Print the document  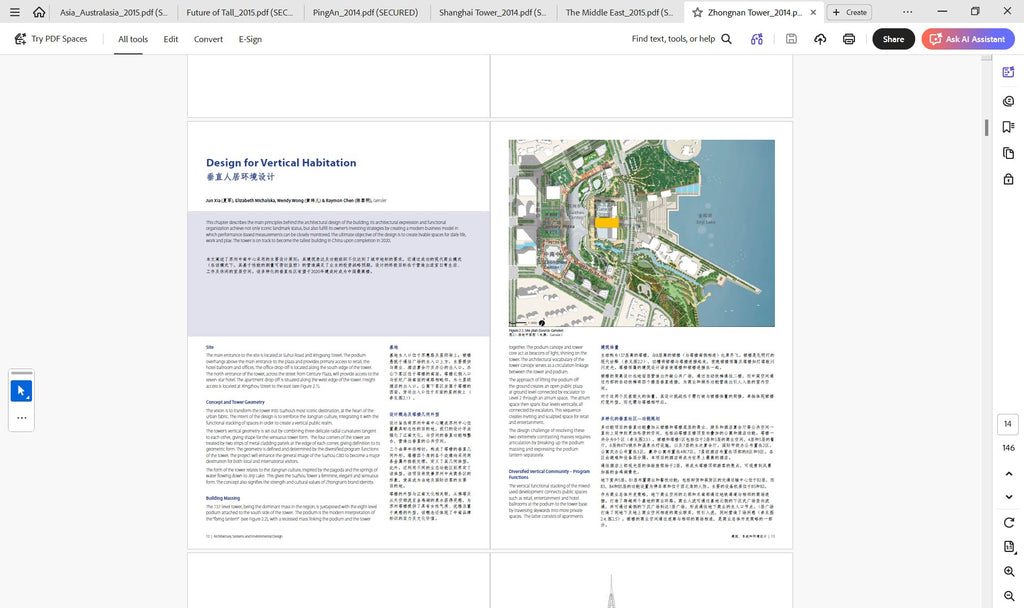tap(849, 39)
